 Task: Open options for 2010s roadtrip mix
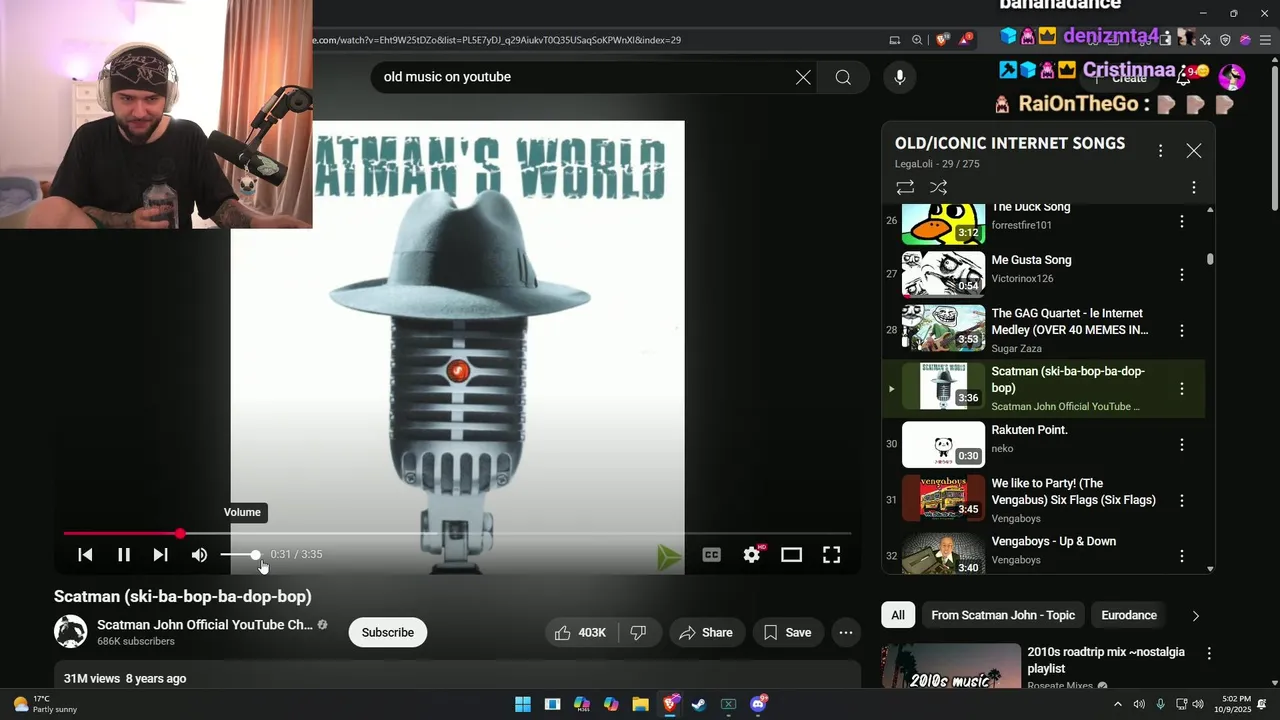(1209, 653)
